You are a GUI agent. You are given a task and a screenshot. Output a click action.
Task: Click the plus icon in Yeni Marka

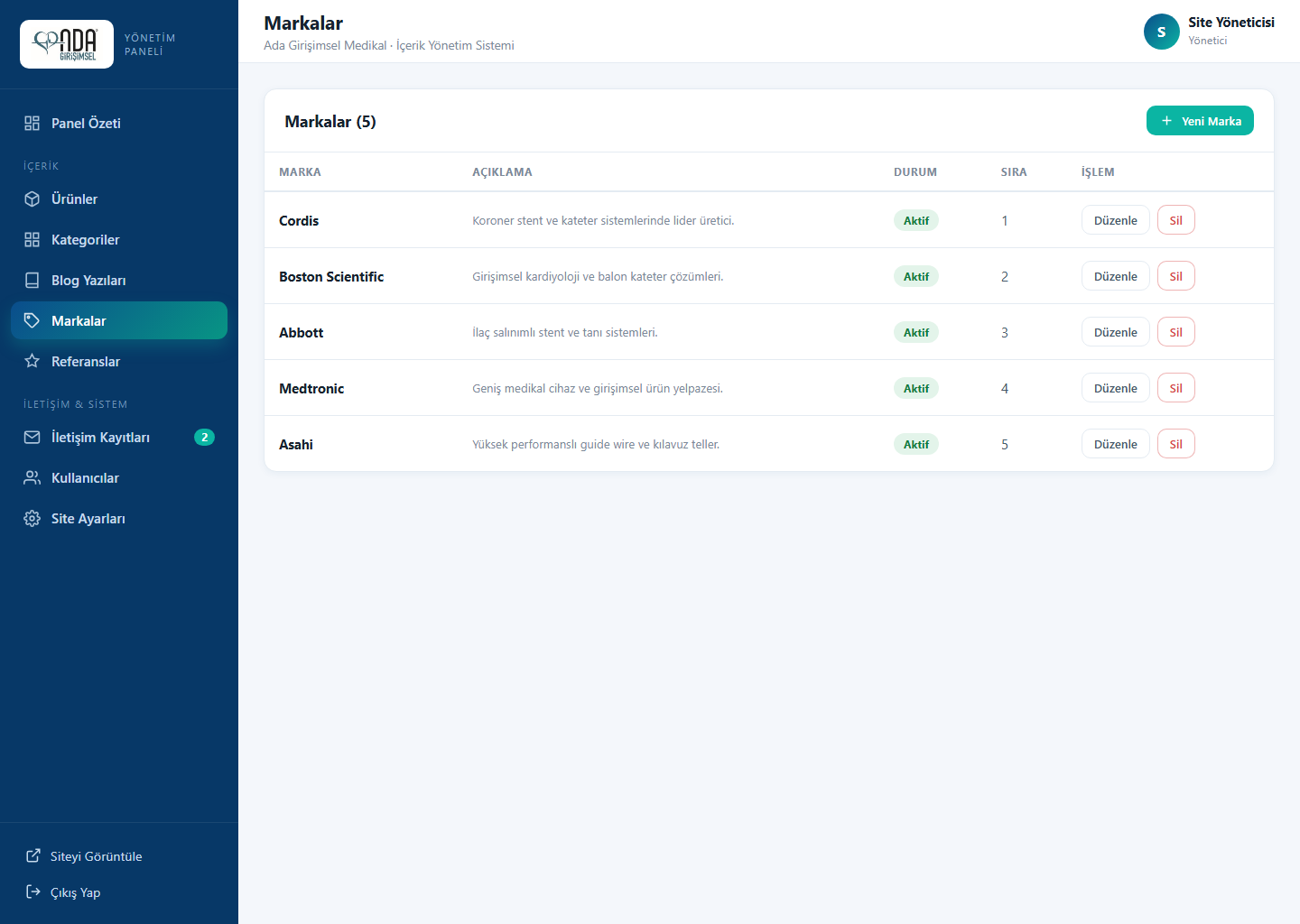tap(1166, 121)
